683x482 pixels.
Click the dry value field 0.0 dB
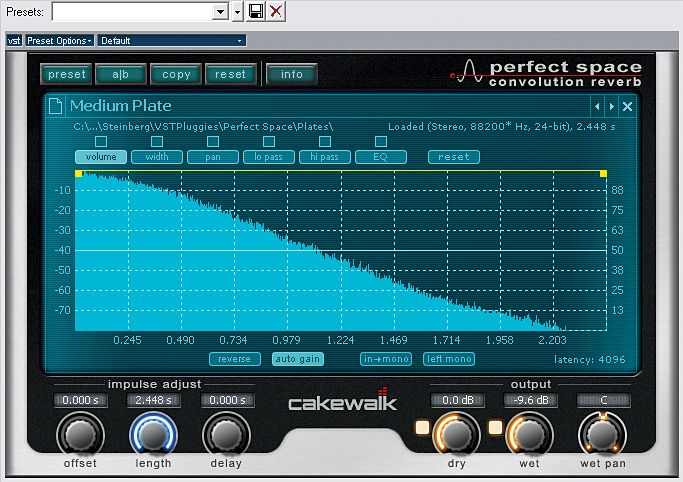pyautogui.click(x=457, y=400)
